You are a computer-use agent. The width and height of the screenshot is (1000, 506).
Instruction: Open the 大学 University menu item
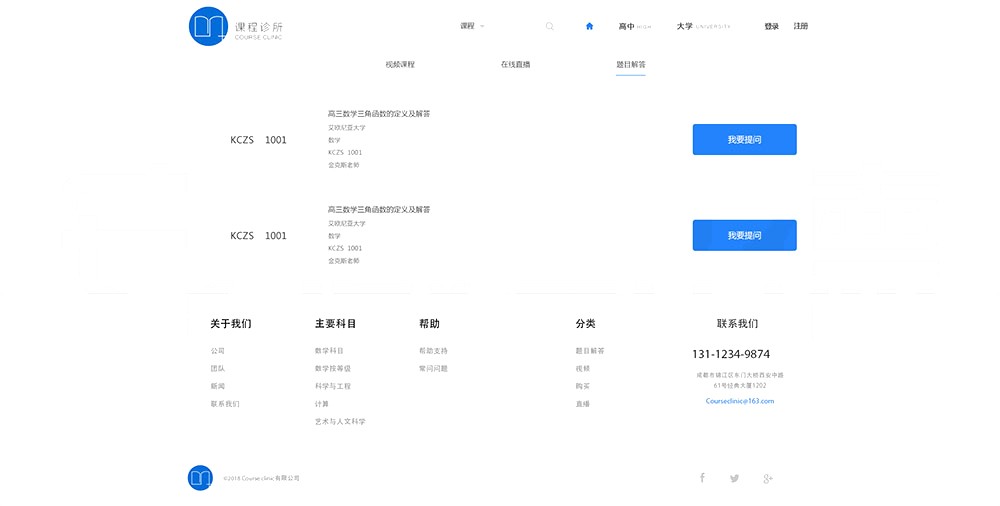coord(703,26)
